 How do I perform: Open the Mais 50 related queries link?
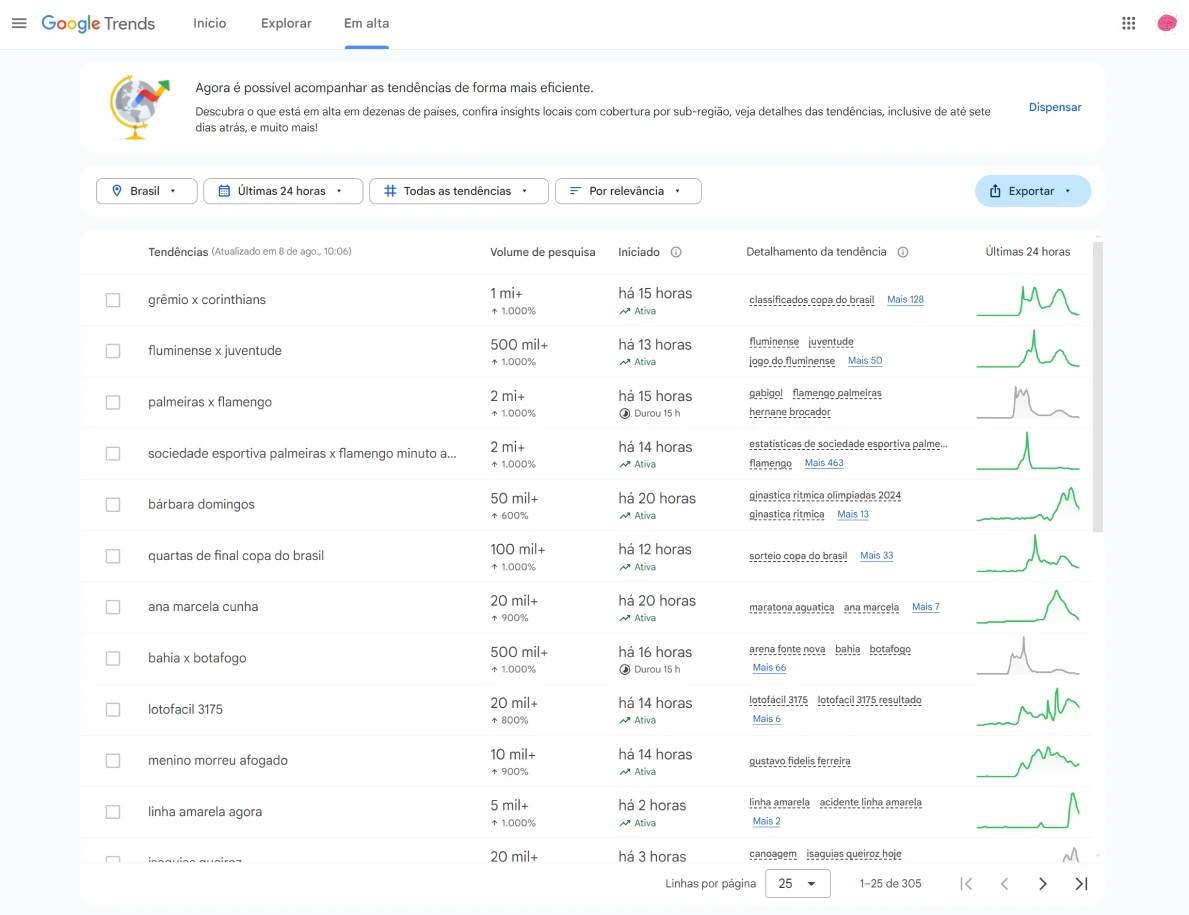click(x=865, y=361)
